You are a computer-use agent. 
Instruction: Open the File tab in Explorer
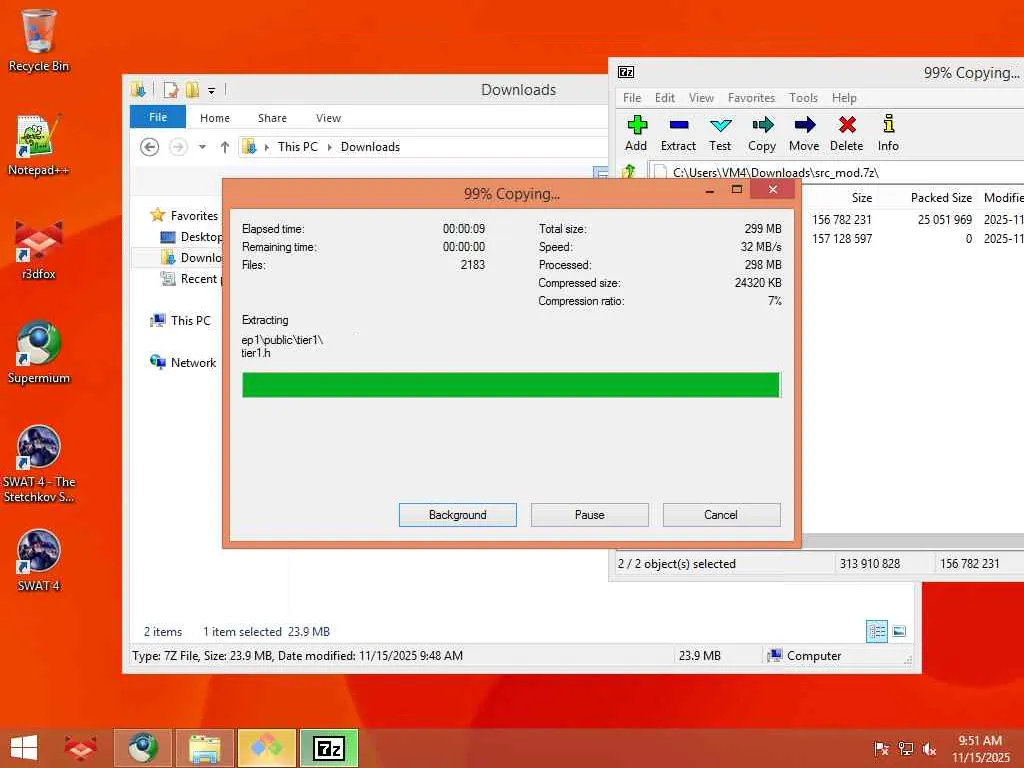(x=158, y=117)
